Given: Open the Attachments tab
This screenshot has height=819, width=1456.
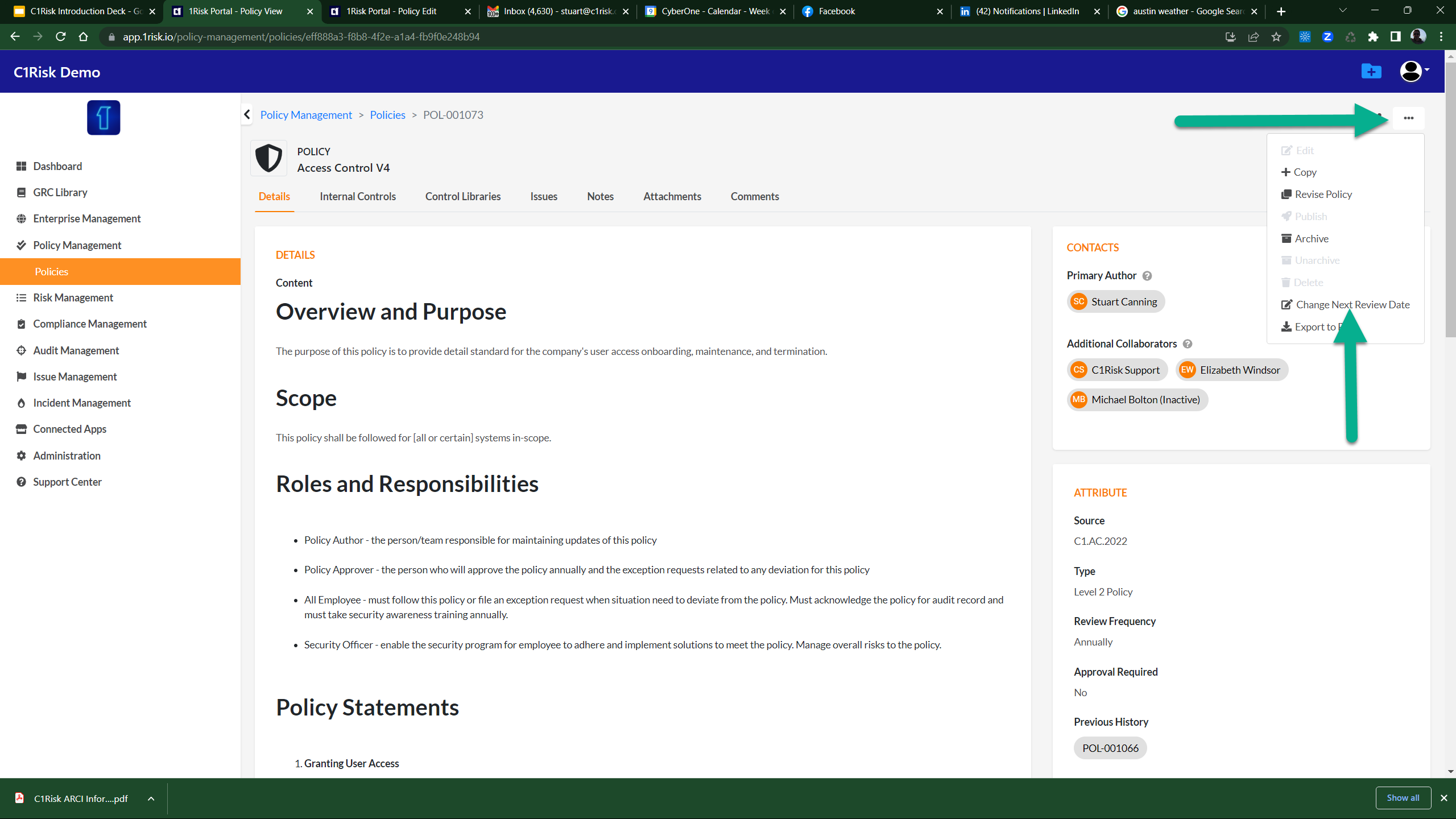Looking at the screenshot, I should click(672, 197).
